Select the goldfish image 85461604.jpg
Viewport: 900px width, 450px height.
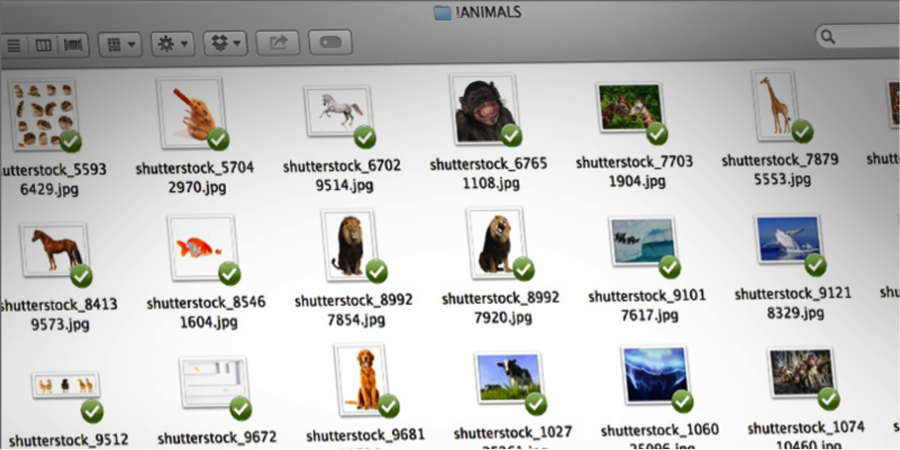click(202, 249)
